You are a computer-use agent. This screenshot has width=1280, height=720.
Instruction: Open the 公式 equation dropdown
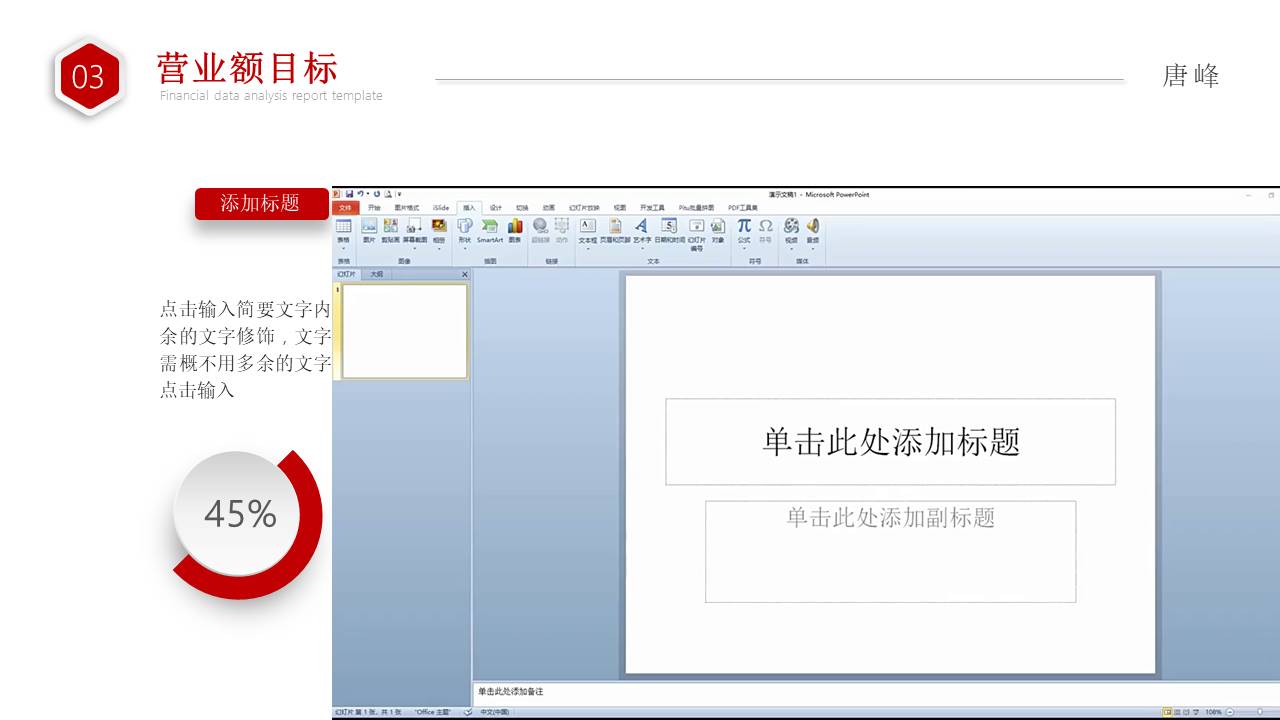click(x=744, y=246)
